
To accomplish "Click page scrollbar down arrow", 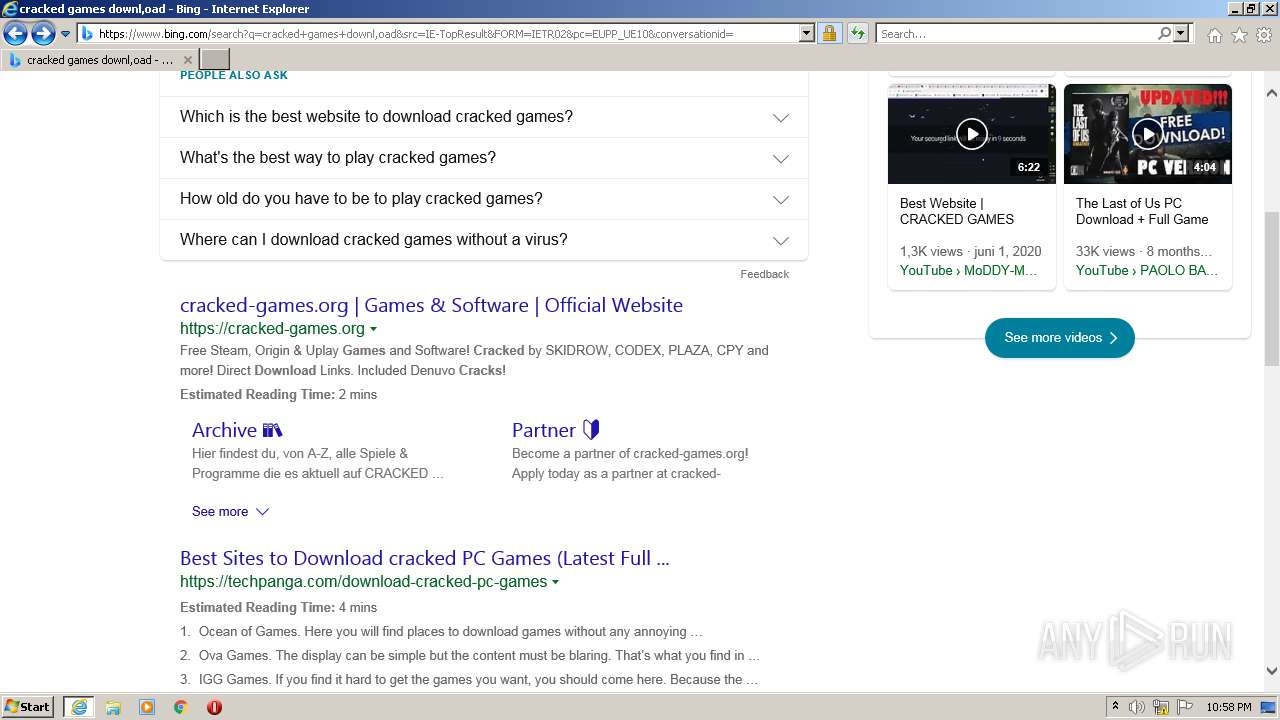I will click(1272, 672).
